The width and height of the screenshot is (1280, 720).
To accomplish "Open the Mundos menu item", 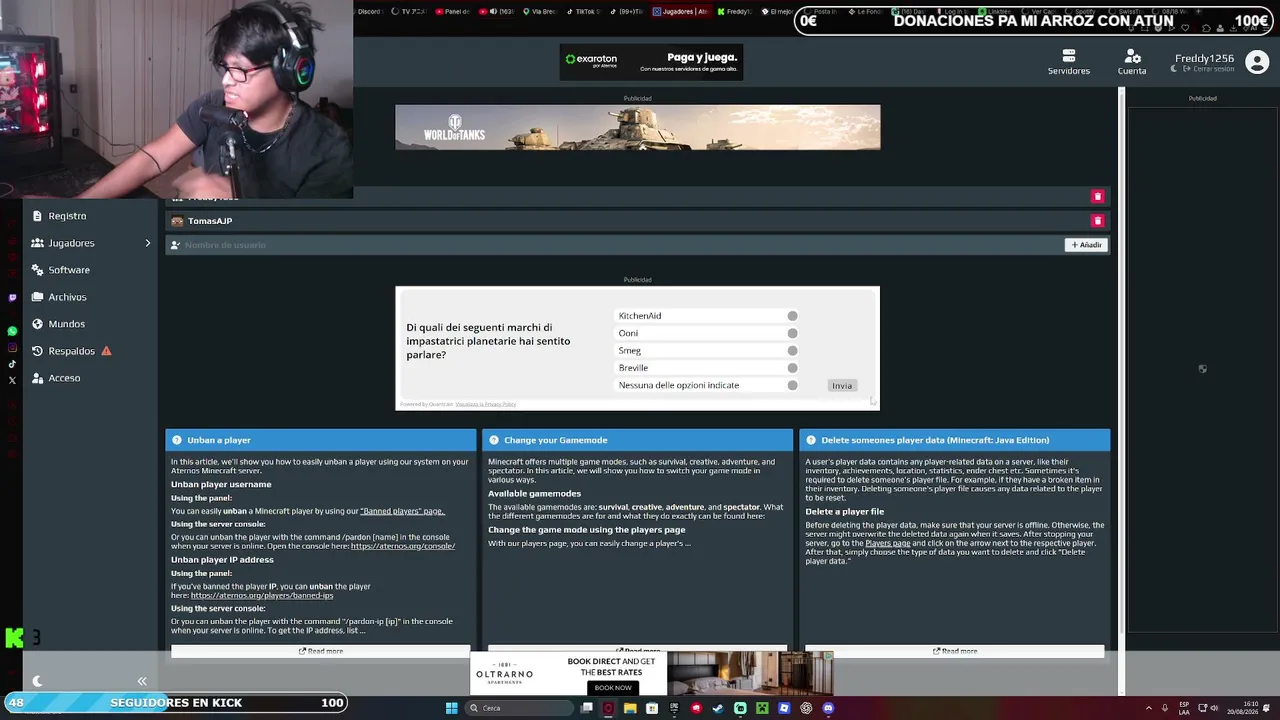I will (x=67, y=324).
